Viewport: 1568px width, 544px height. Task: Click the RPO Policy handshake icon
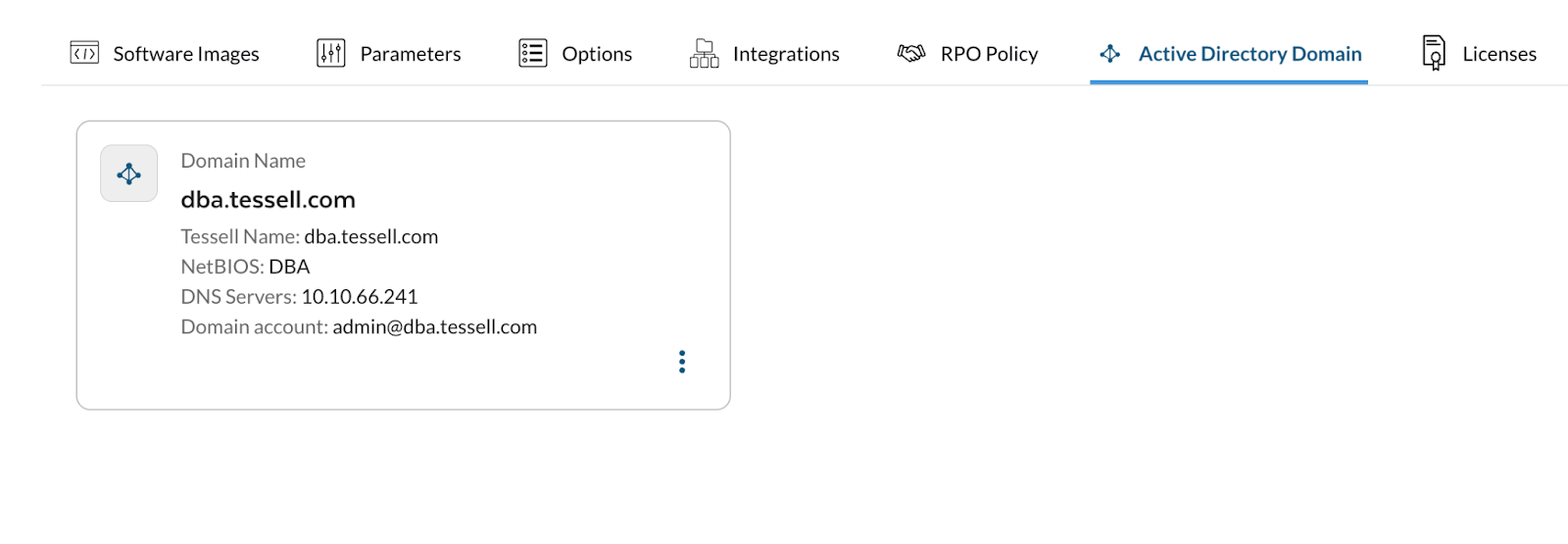[911, 53]
